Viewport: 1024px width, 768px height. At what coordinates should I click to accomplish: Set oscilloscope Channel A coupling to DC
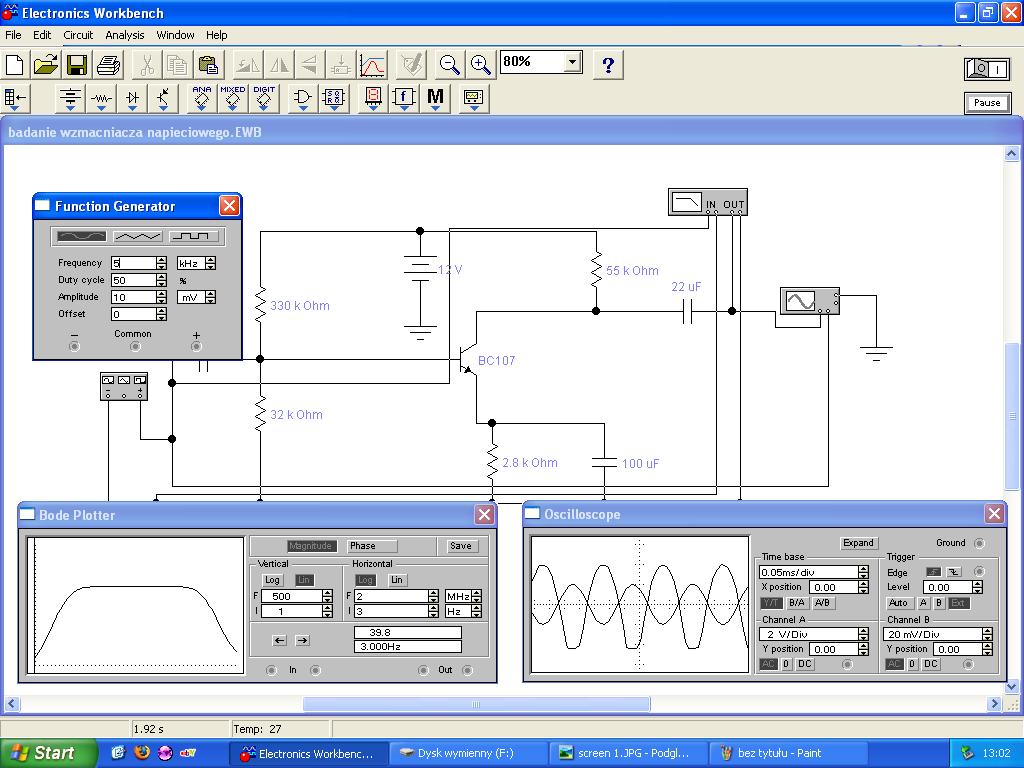pos(805,664)
